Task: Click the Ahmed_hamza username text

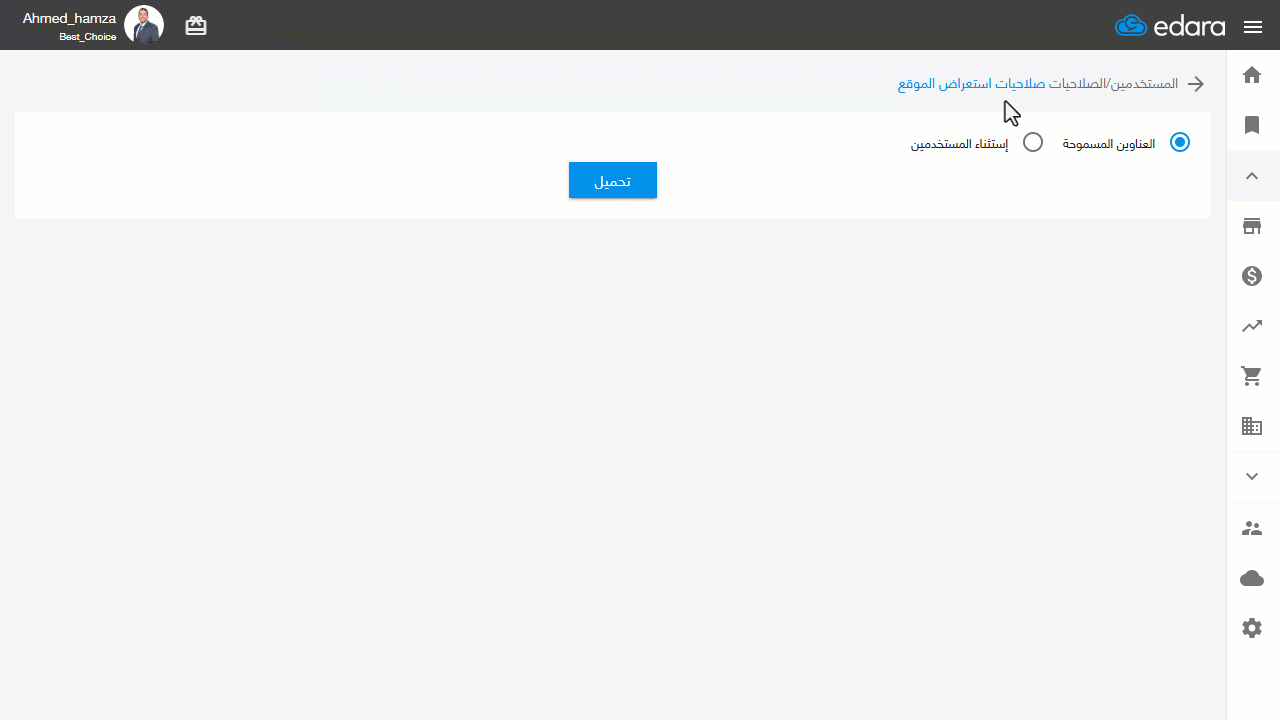Action: (x=70, y=18)
